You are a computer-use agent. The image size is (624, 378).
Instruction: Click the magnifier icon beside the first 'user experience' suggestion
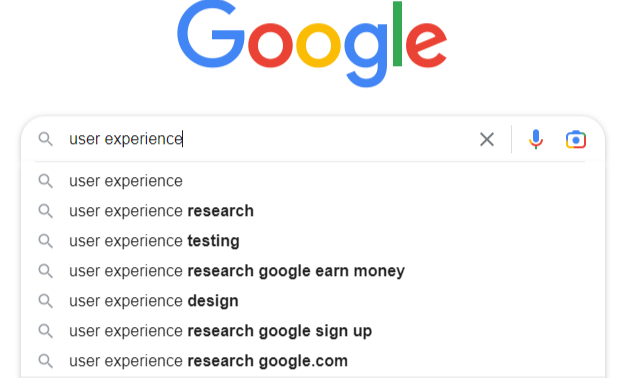click(x=45, y=181)
